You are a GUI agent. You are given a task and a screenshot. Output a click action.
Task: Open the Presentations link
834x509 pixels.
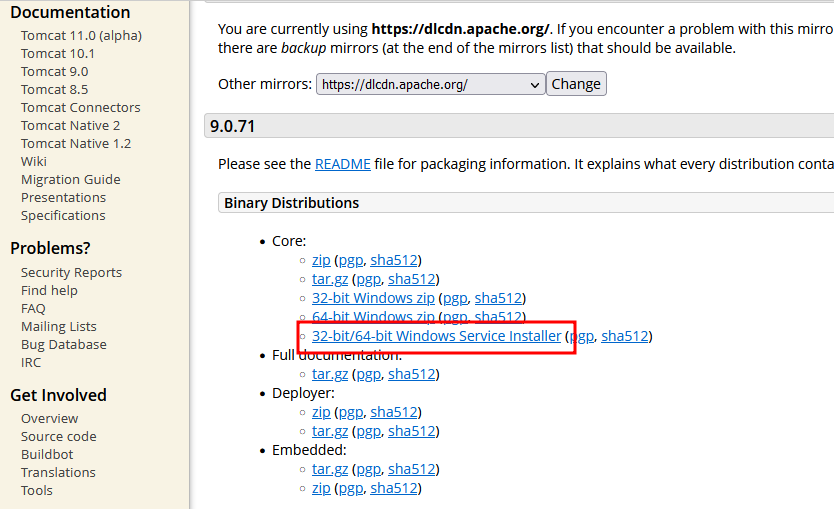(64, 198)
